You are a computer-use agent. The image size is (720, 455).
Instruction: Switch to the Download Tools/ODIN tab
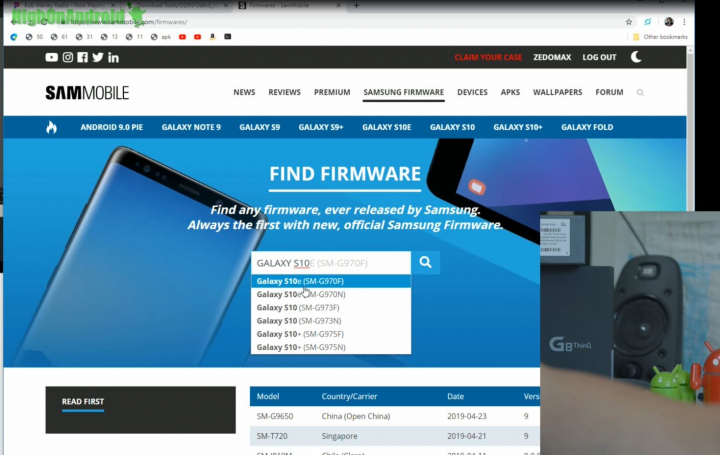177,6
